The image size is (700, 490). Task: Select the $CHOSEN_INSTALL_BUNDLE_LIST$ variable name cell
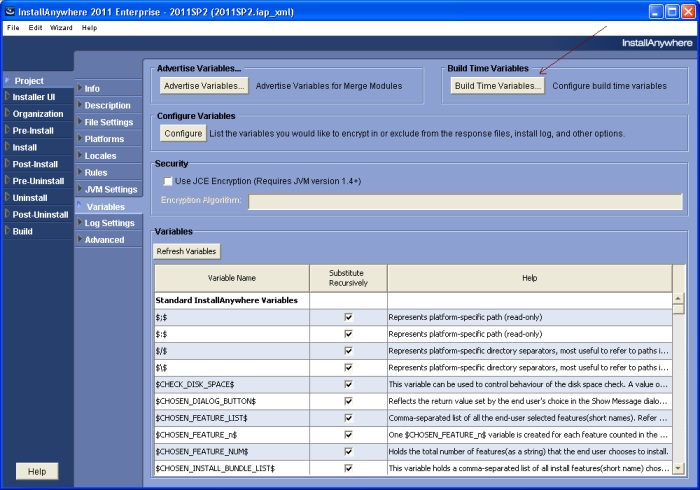point(232,468)
